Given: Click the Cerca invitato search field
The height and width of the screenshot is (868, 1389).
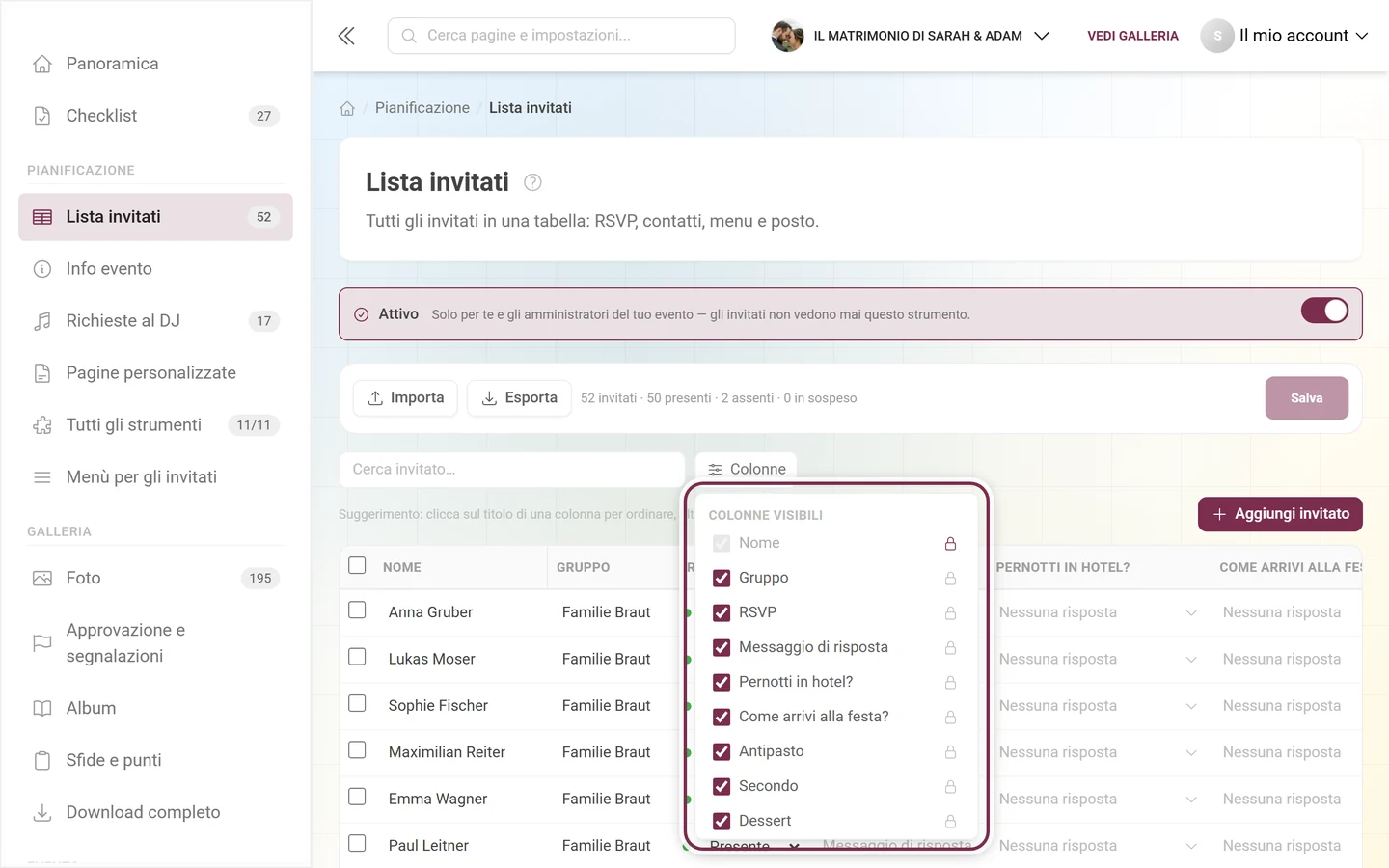Looking at the screenshot, I should [512, 470].
